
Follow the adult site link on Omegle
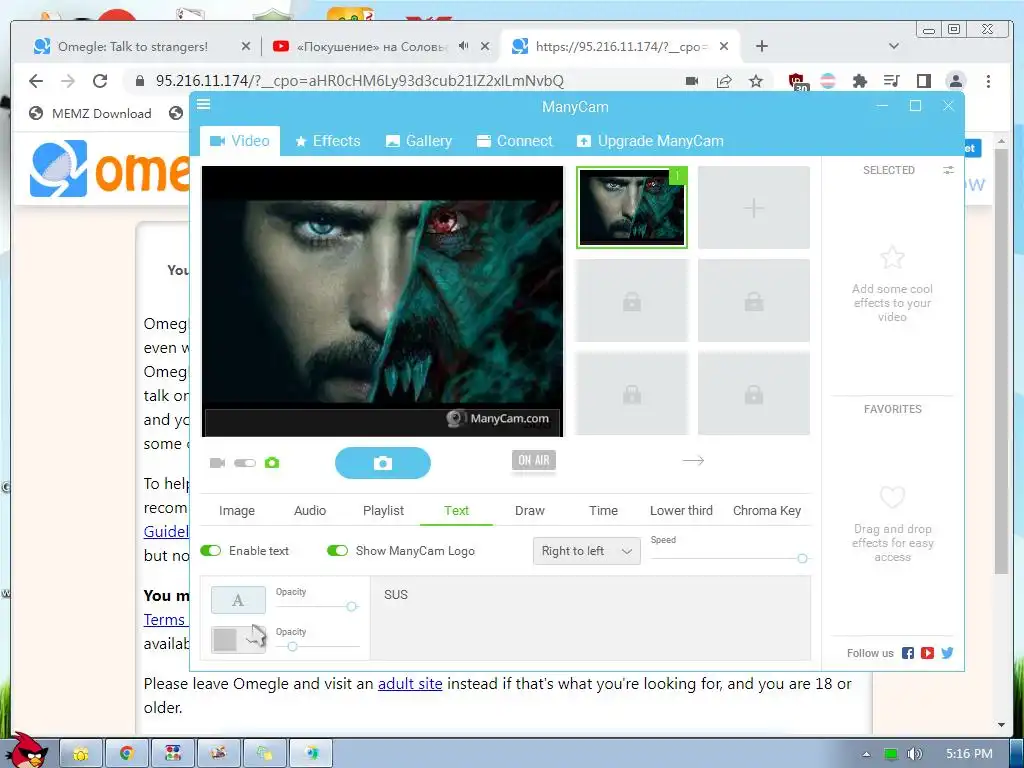(410, 684)
